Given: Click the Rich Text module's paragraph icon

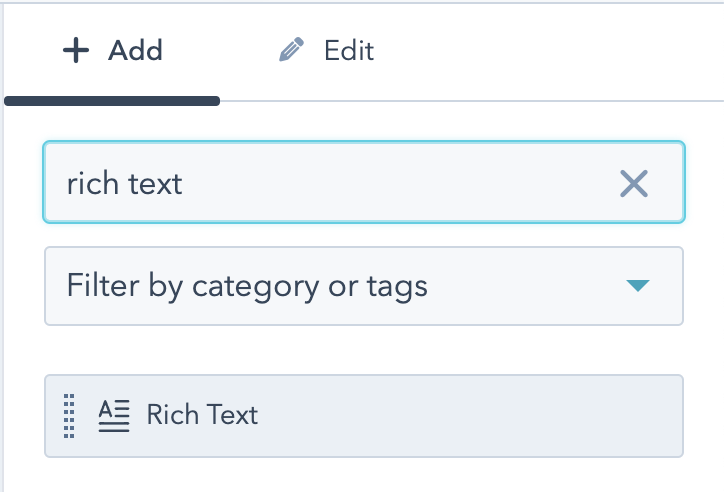Looking at the screenshot, I should click(x=114, y=416).
